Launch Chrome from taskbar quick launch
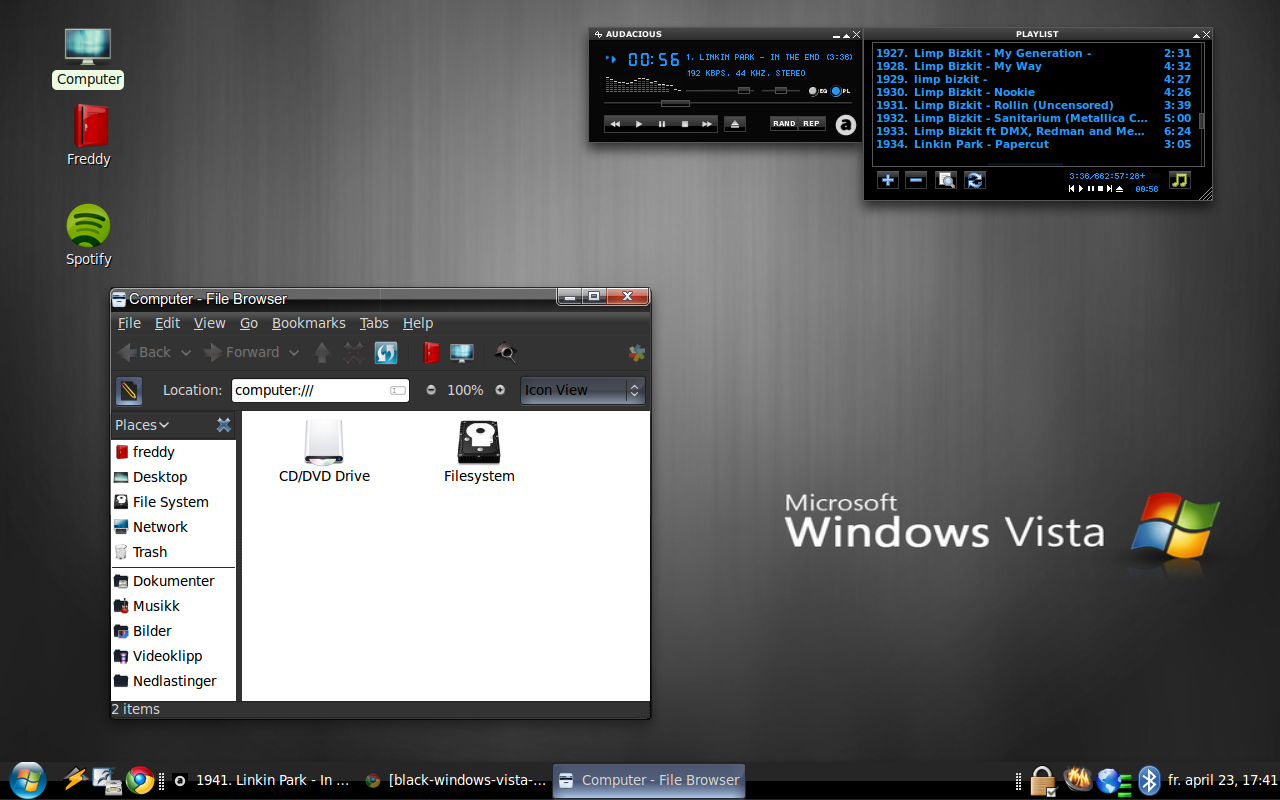 pos(139,780)
